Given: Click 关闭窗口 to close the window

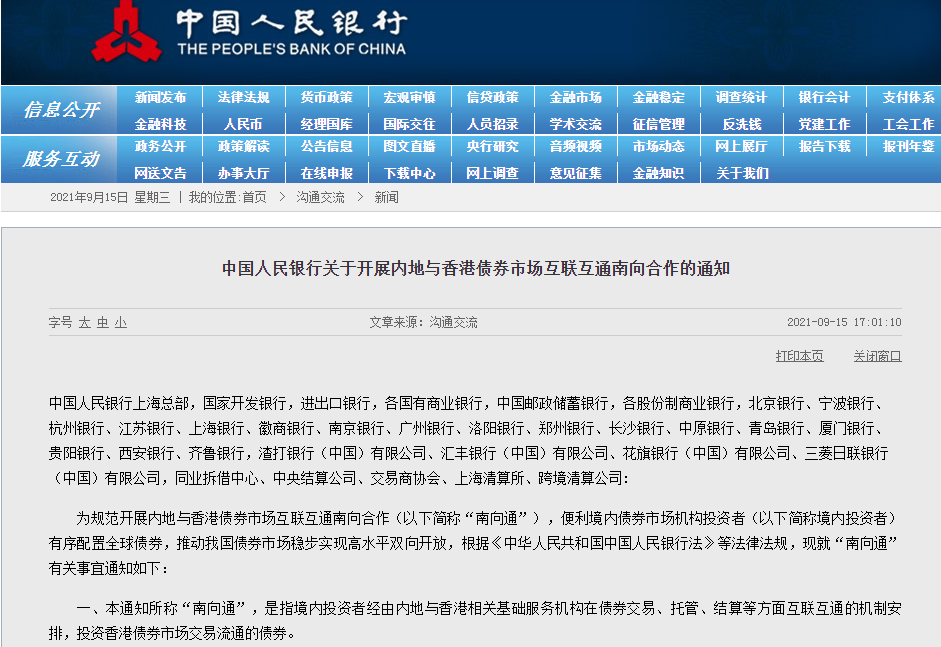Looking at the screenshot, I should (x=876, y=356).
